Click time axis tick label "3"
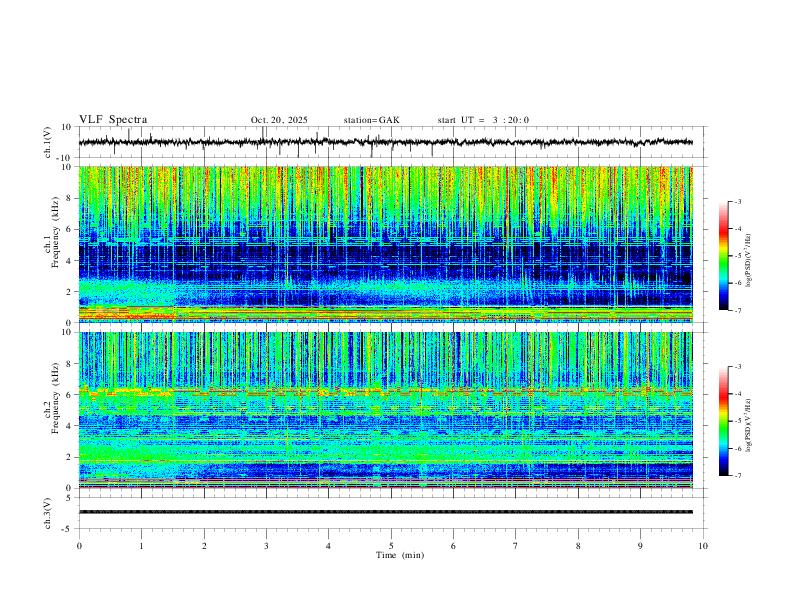 coord(266,546)
